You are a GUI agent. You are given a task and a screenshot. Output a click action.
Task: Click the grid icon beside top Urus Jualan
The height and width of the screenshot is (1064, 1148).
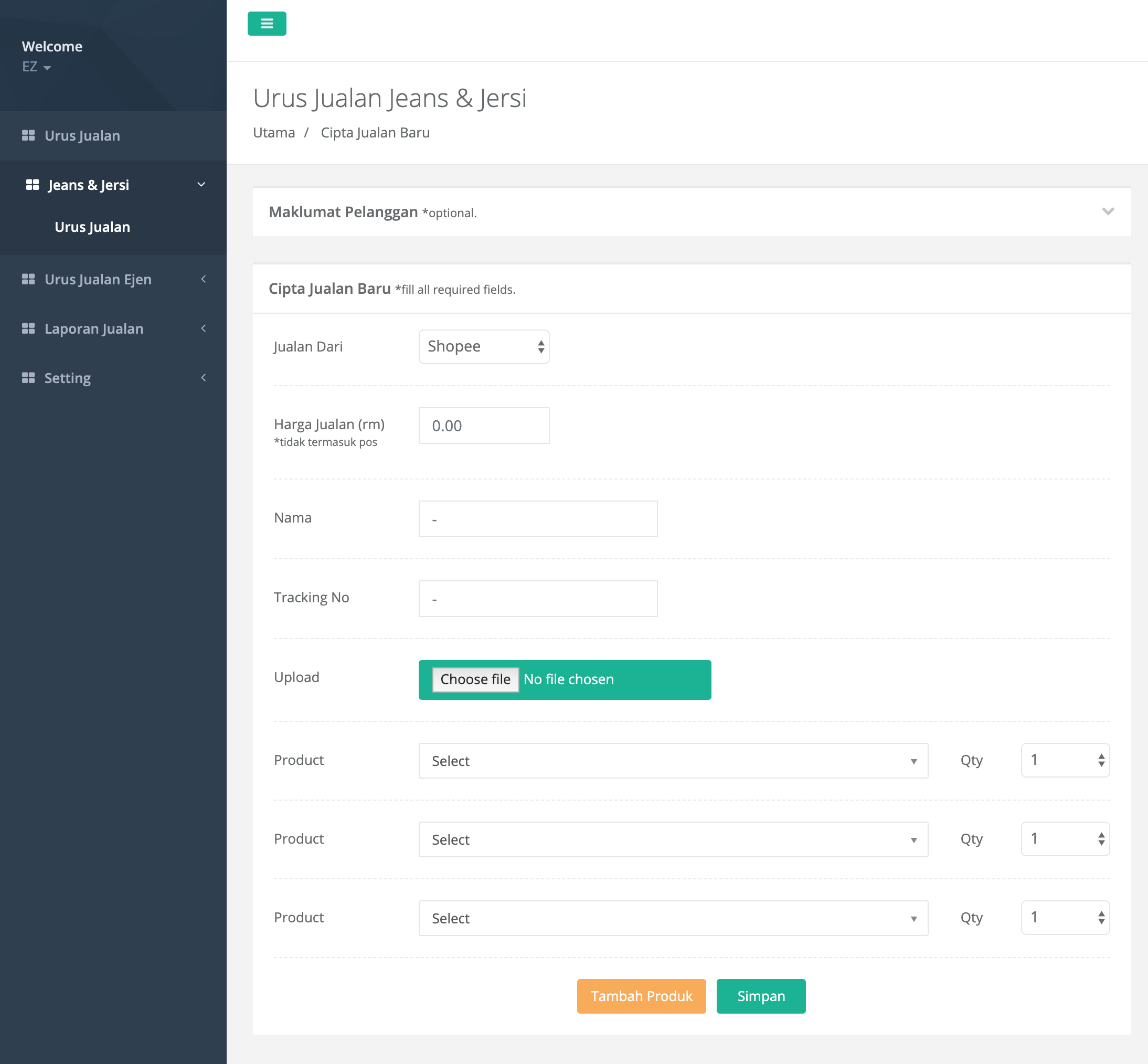pyautogui.click(x=28, y=135)
